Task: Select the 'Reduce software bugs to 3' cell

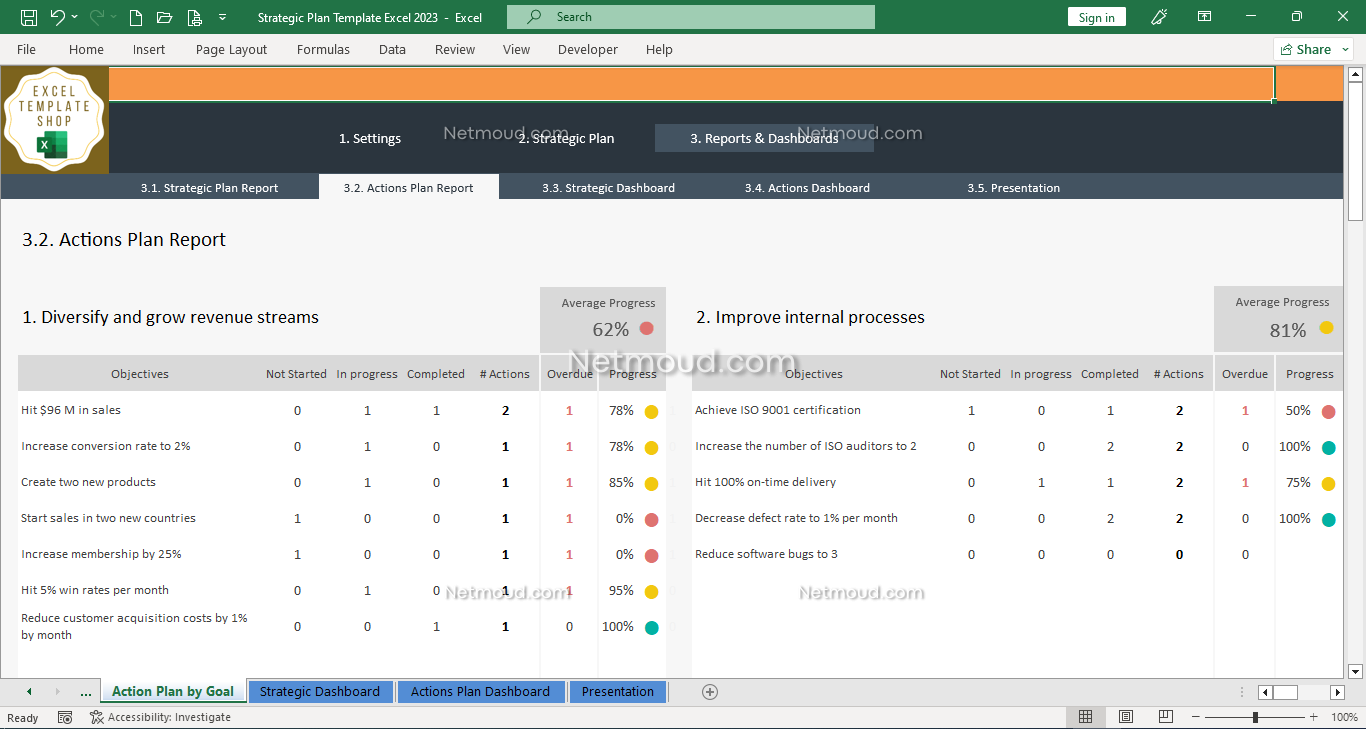Action: [766, 554]
